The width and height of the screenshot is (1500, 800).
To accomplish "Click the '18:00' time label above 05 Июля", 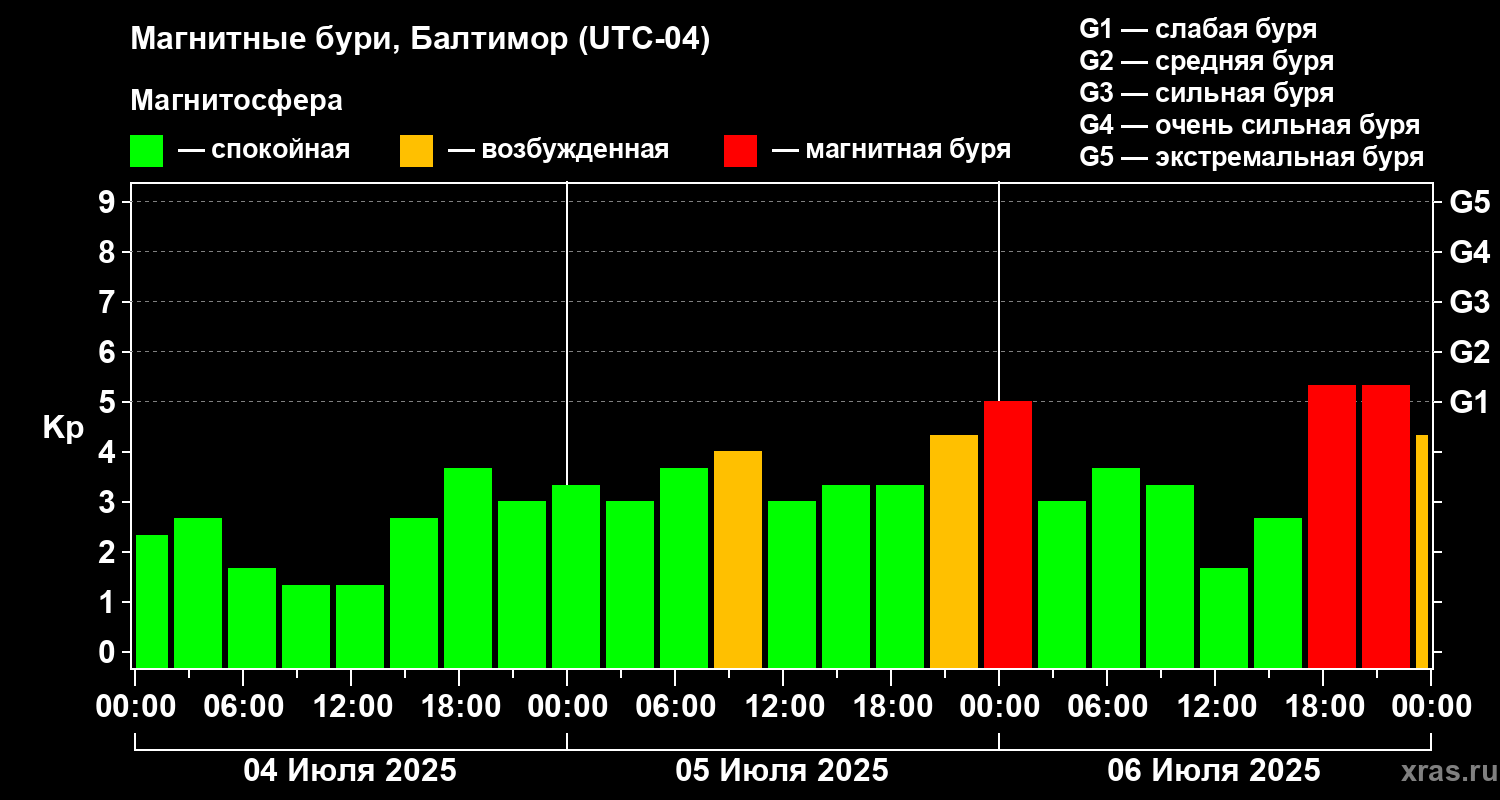I will [x=891, y=707].
